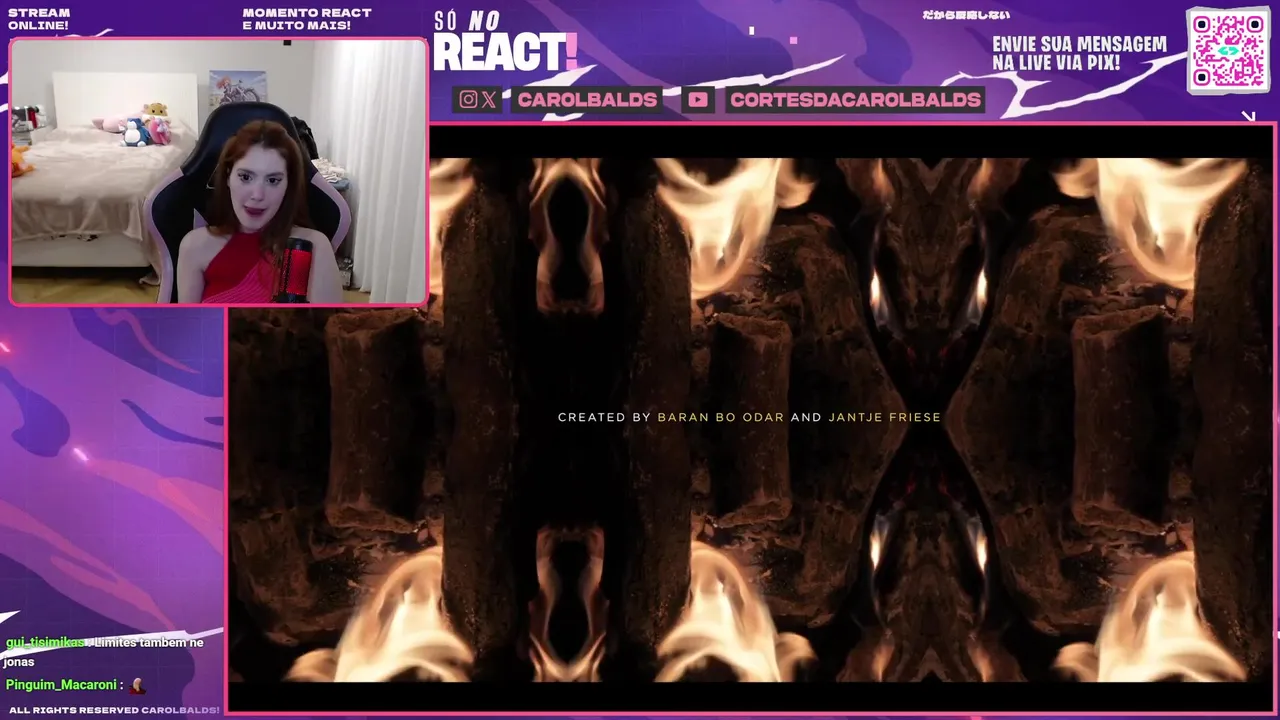Screen dimensions: 1280x720
Task: Click the YouTube icon beside CORTESDACAROLBALDS
Action: coord(698,99)
